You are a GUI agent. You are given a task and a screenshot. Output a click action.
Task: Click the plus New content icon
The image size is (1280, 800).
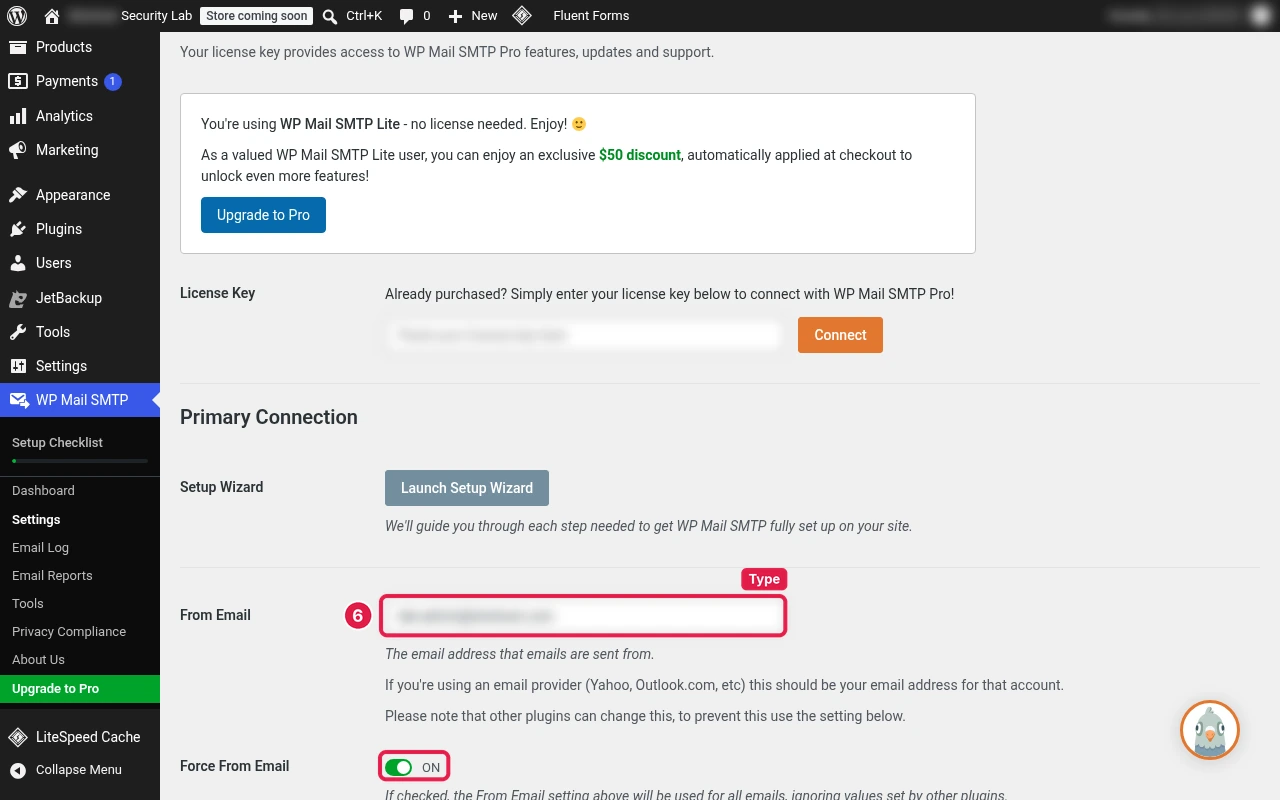[455, 16]
